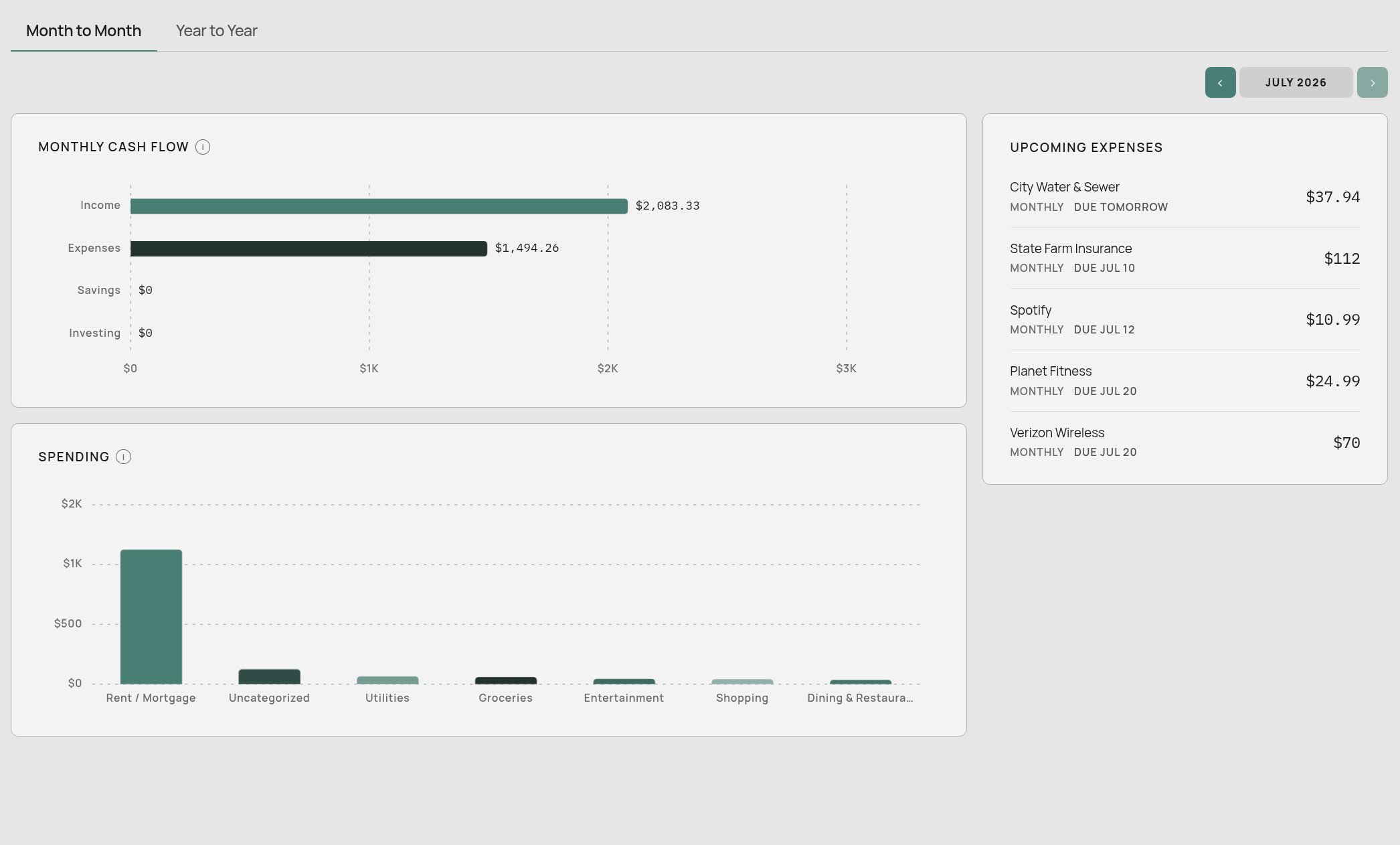This screenshot has height=845, width=1400.
Task: Click the Rent / Mortgage spending bar
Action: tap(151, 617)
